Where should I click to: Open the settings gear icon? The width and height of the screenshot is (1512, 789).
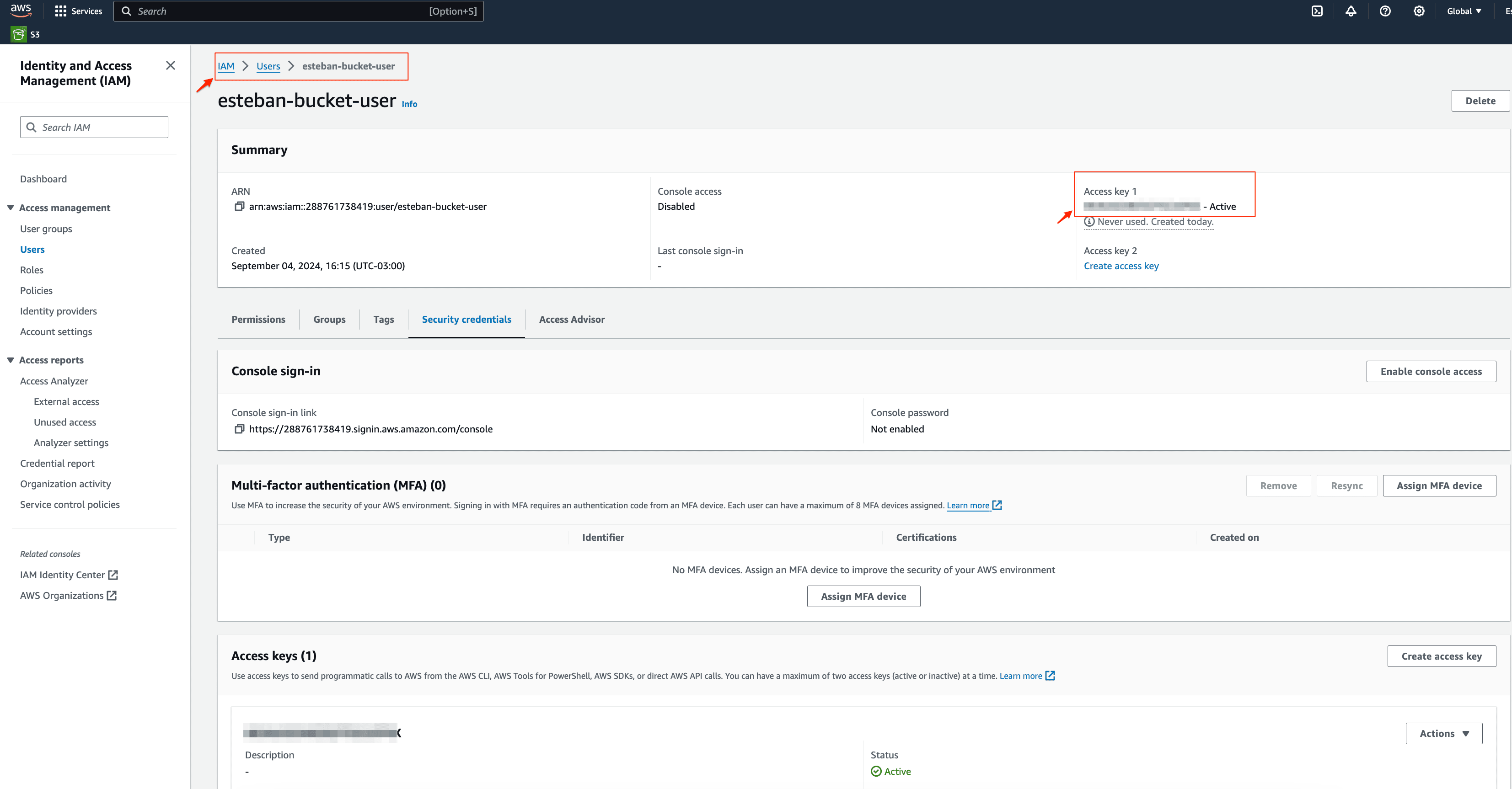coord(1419,11)
